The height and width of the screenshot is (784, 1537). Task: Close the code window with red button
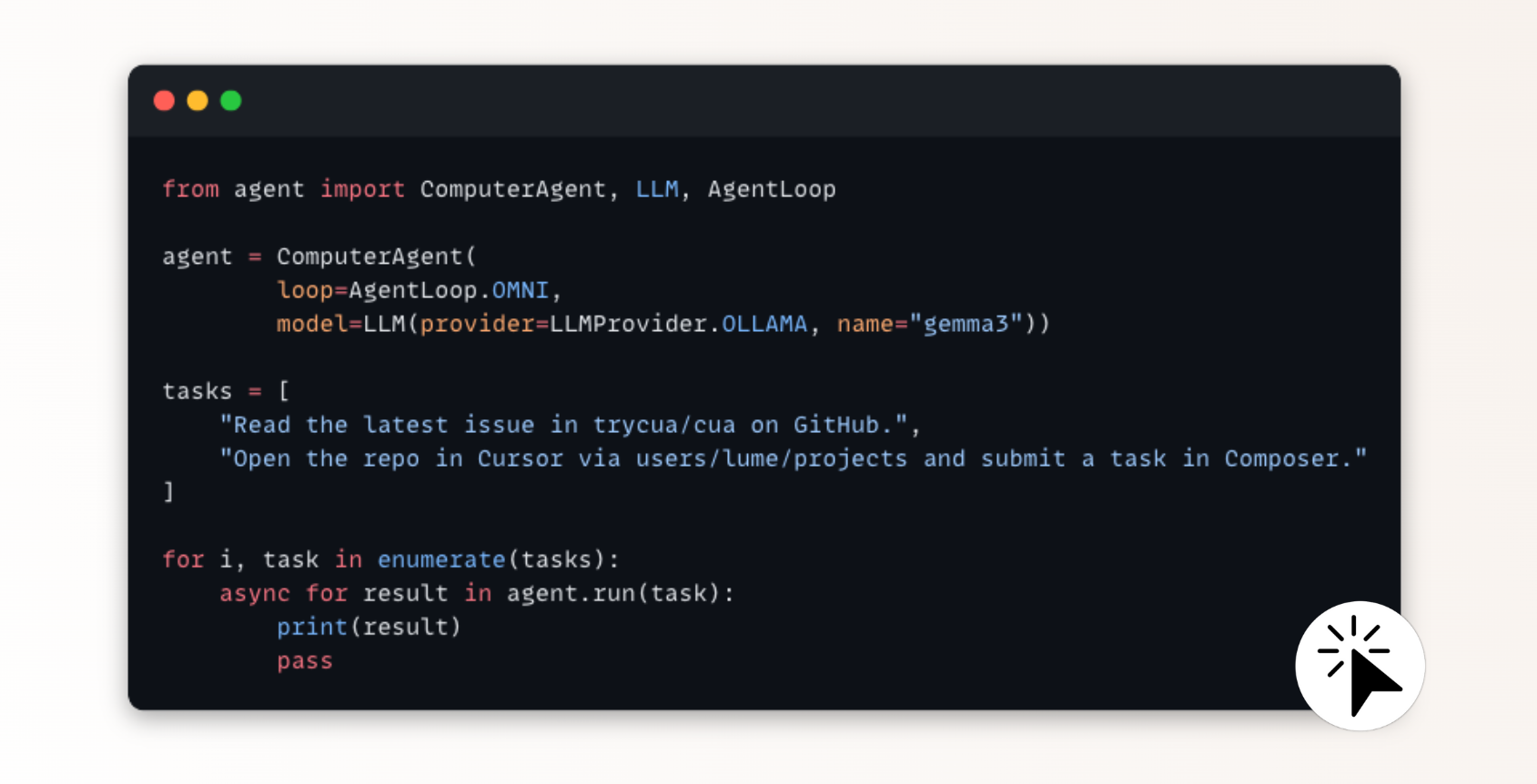coord(164,101)
